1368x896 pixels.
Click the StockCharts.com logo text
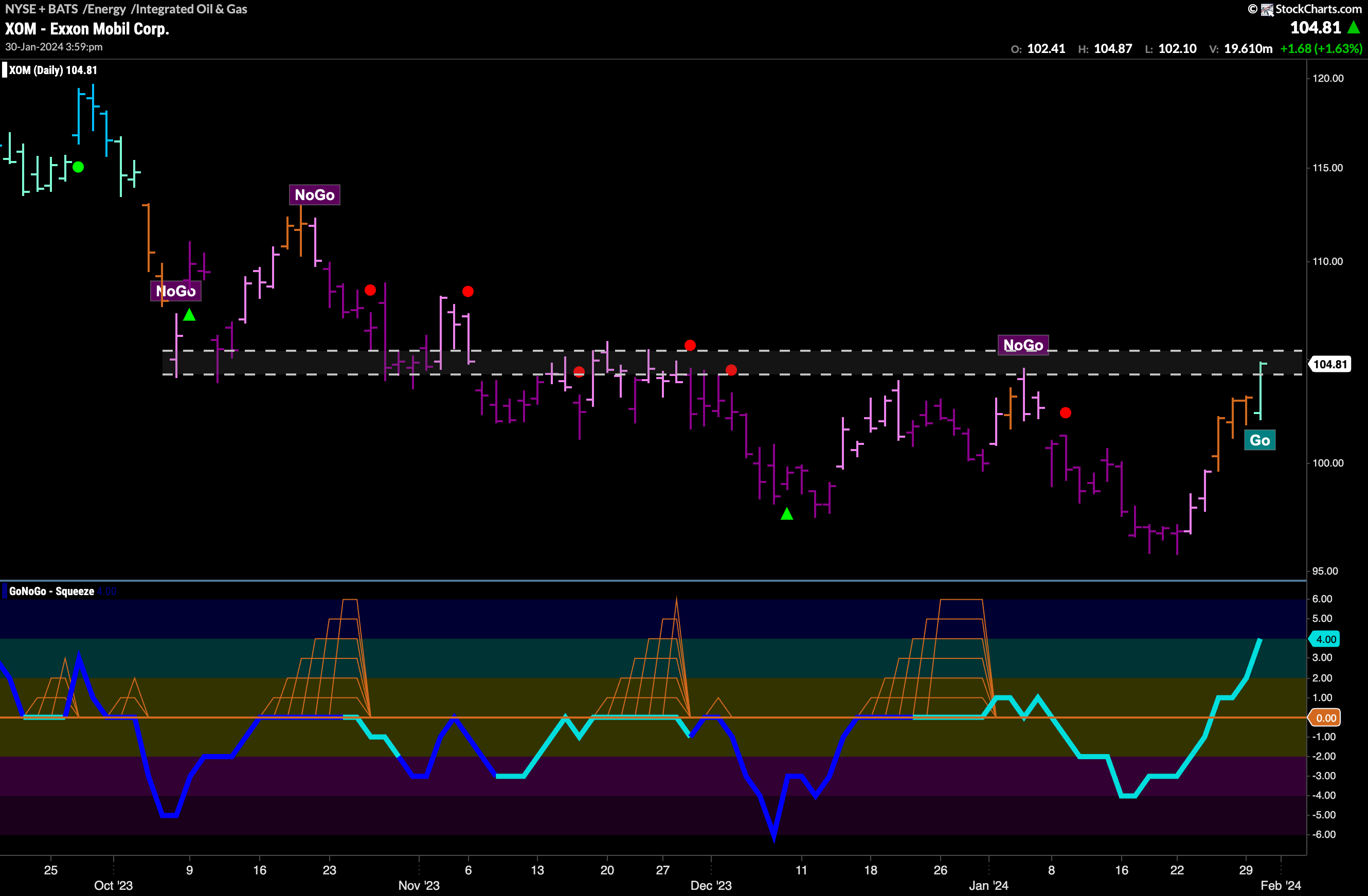click(x=1318, y=9)
